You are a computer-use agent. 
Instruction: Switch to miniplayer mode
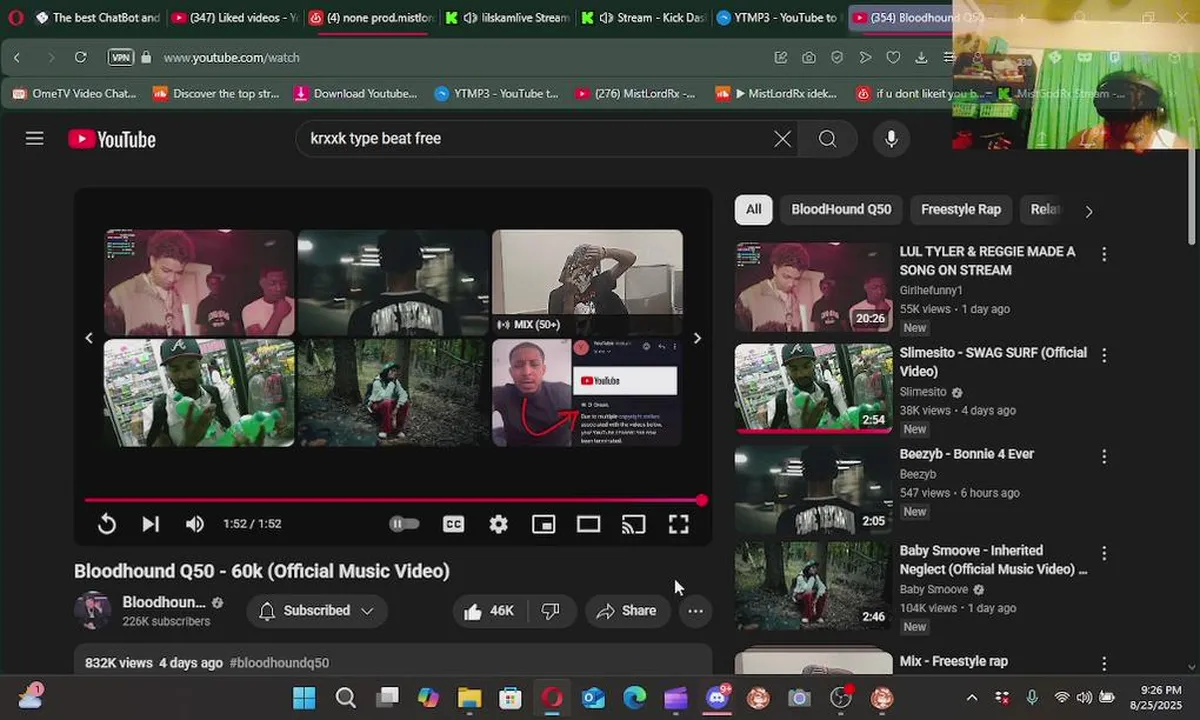(543, 523)
